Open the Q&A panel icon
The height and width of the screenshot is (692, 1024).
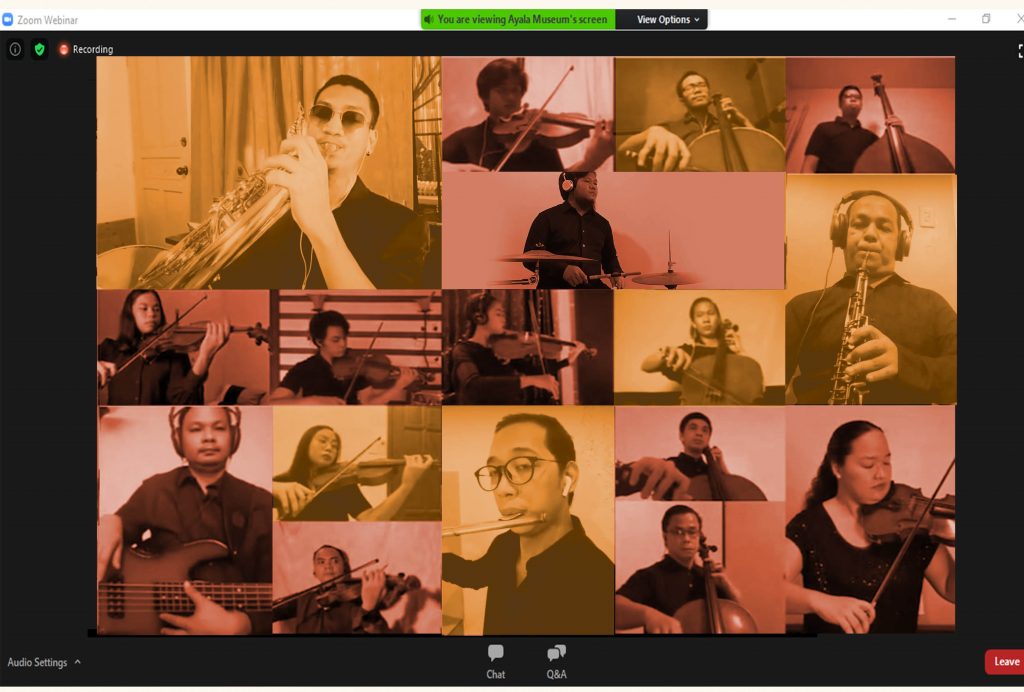556,655
